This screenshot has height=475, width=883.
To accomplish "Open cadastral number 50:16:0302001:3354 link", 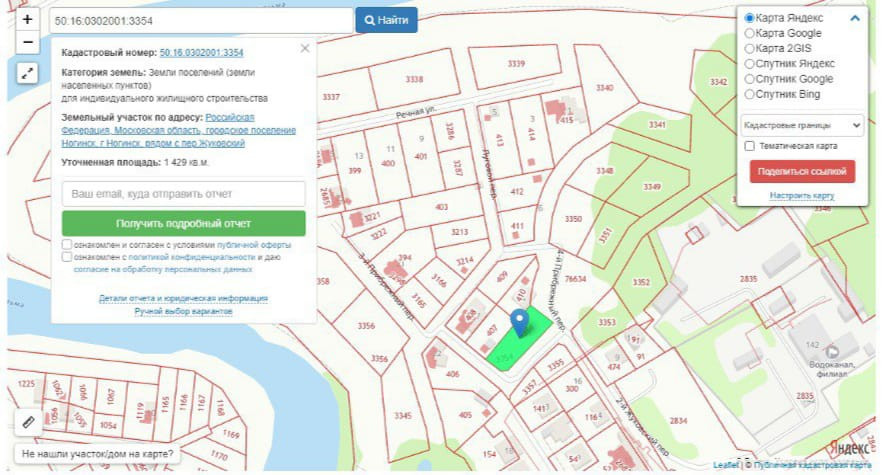I will click(202, 52).
